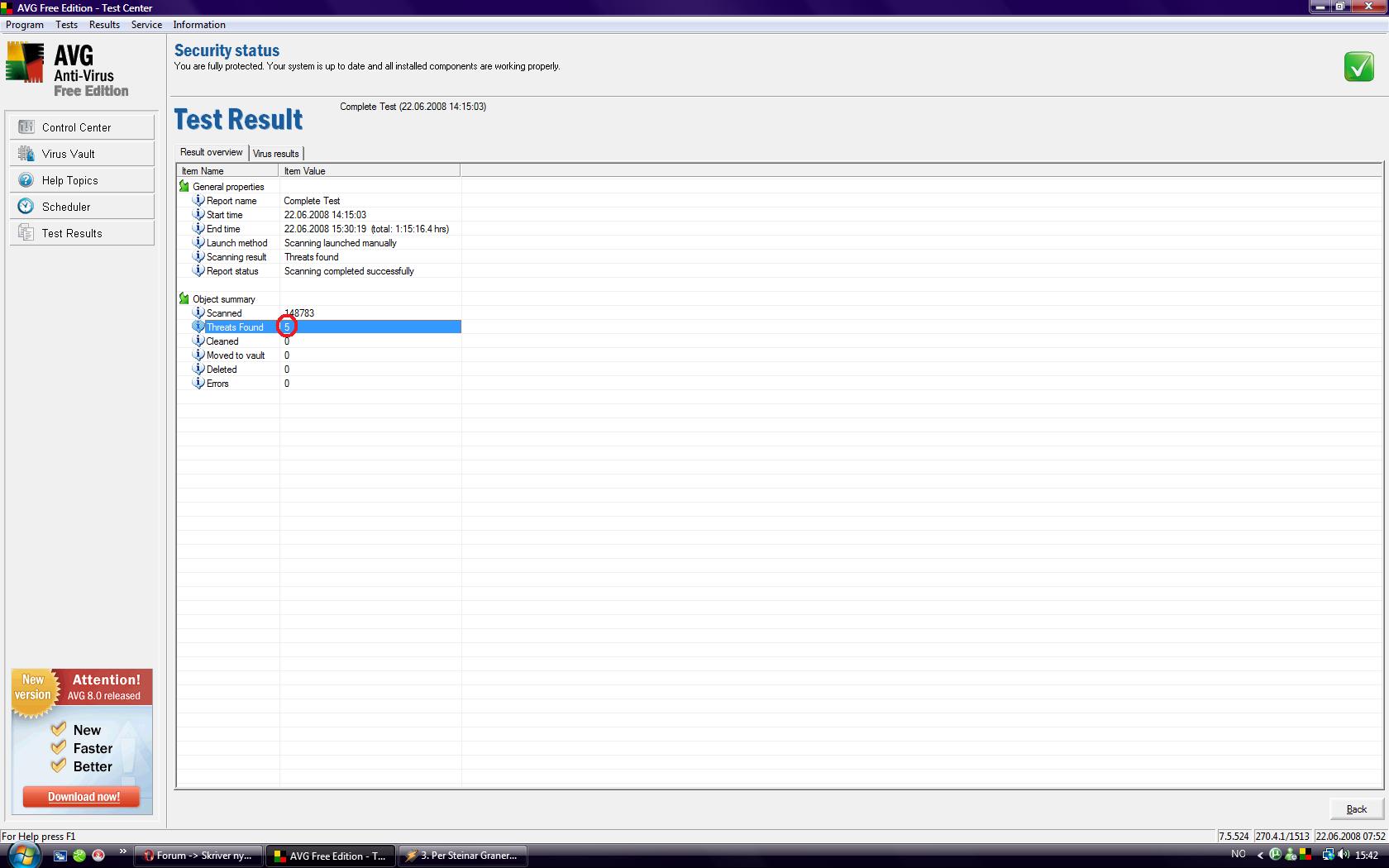Screen dimensions: 1389x868
Task: Click the info icon beside Report name
Action: pyautogui.click(x=198, y=200)
